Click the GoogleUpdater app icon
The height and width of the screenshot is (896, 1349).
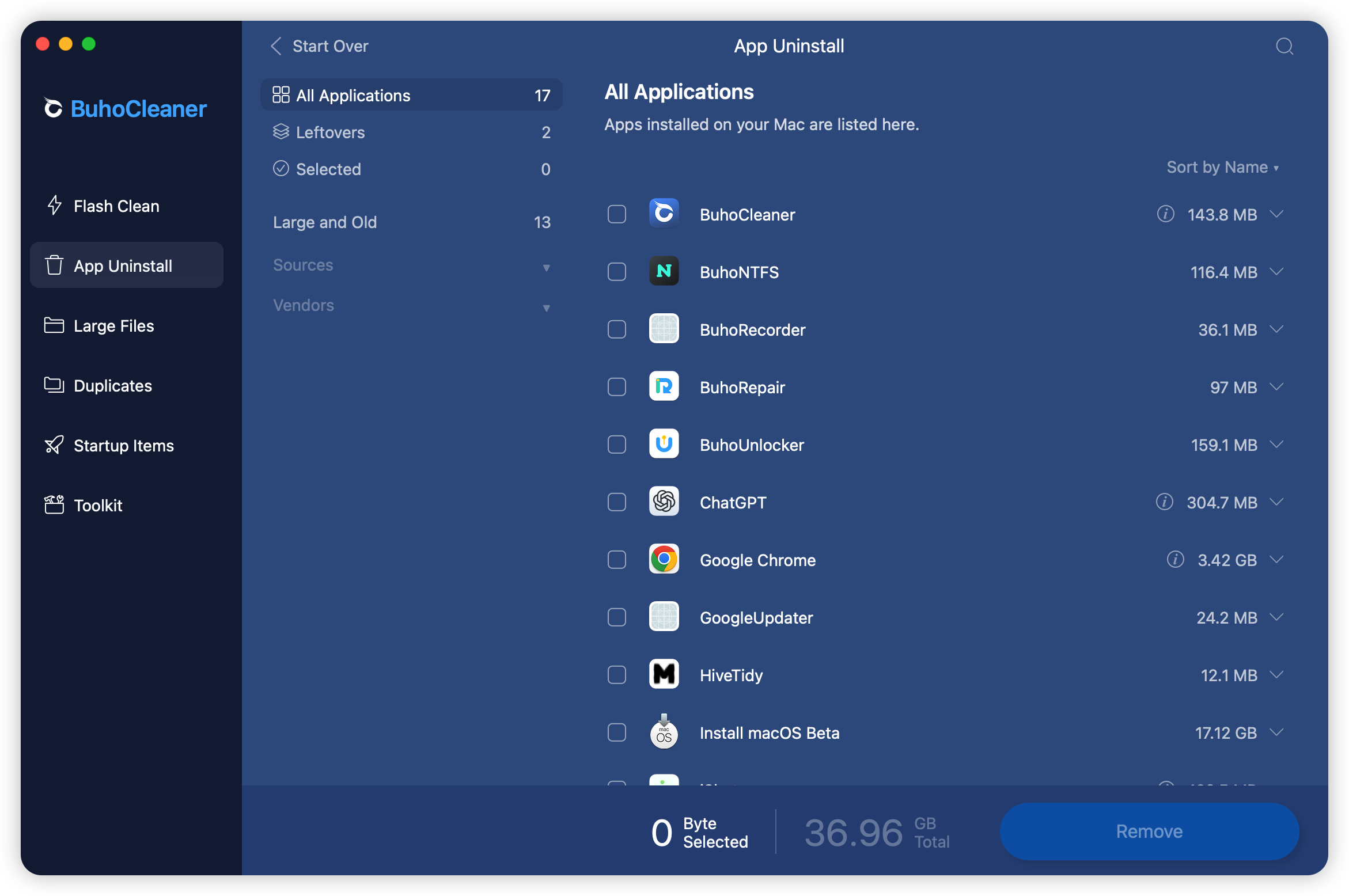pos(664,617)
